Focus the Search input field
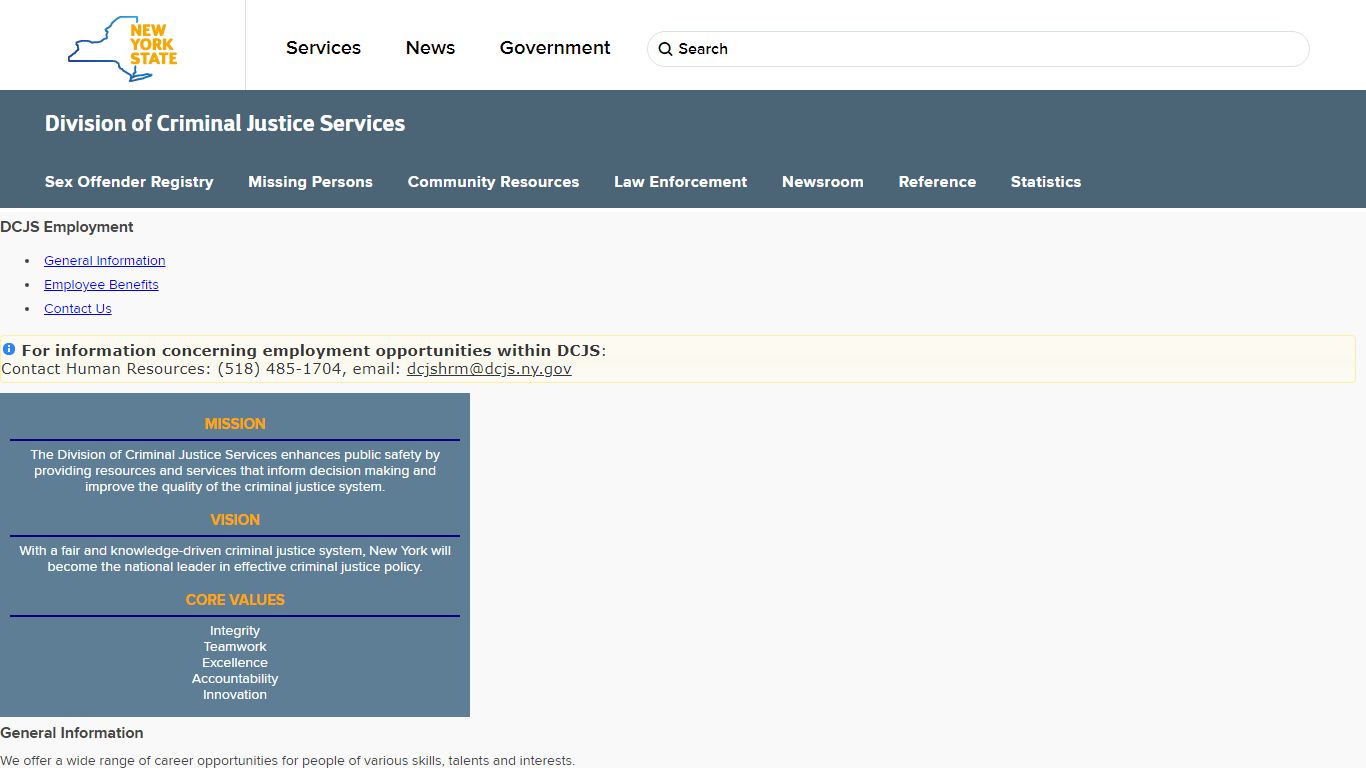The image size is (1366, 768). coord(978,49)
